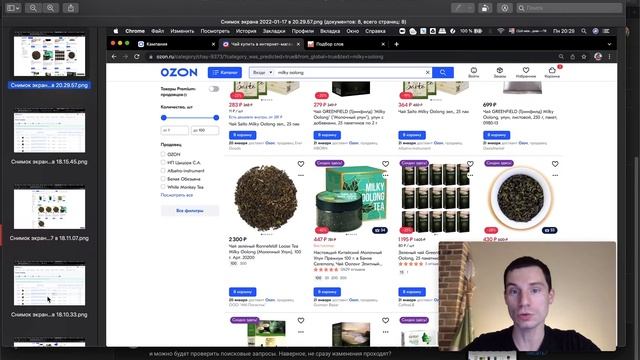Open the Изменить menu
The image size is (640, 360).
pos(182,31)
